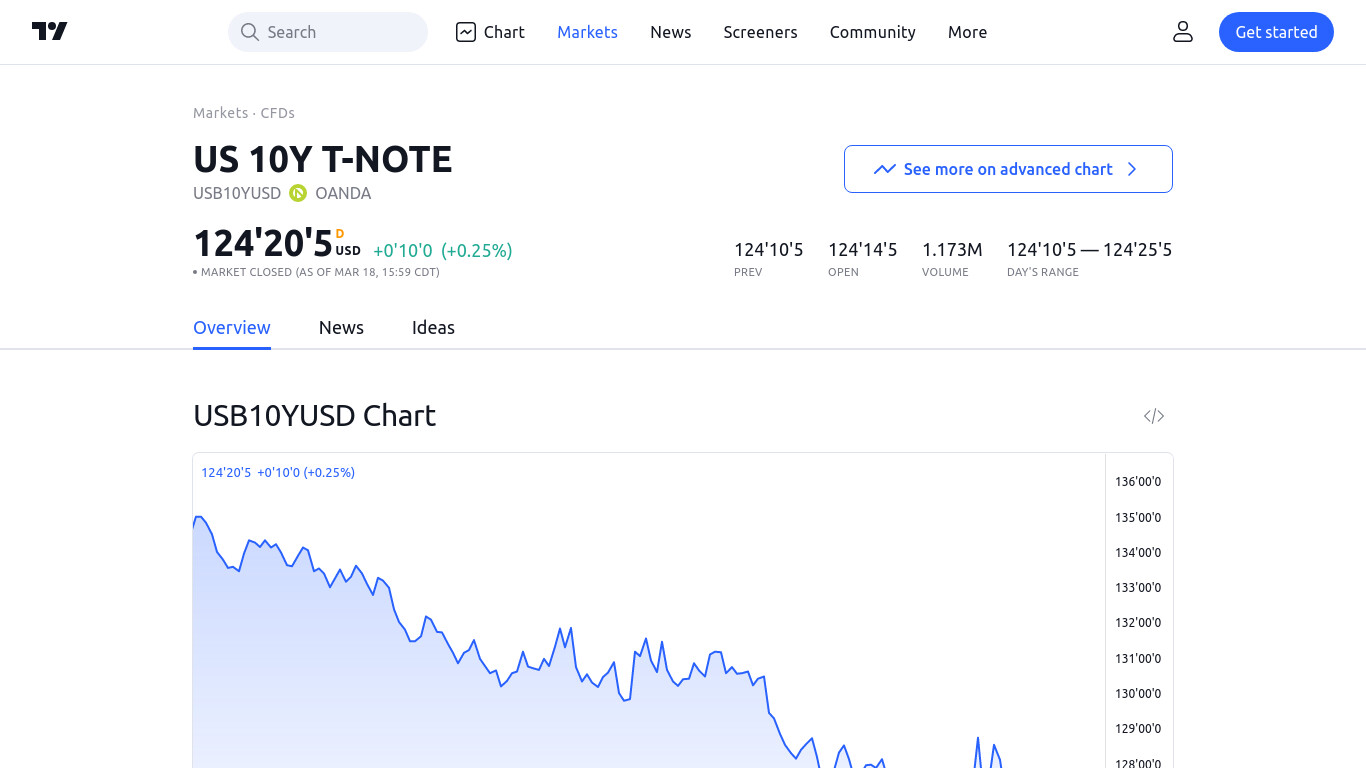Click the 124'20'5 main price
The image size is (1366, 768).
(263, 244)
